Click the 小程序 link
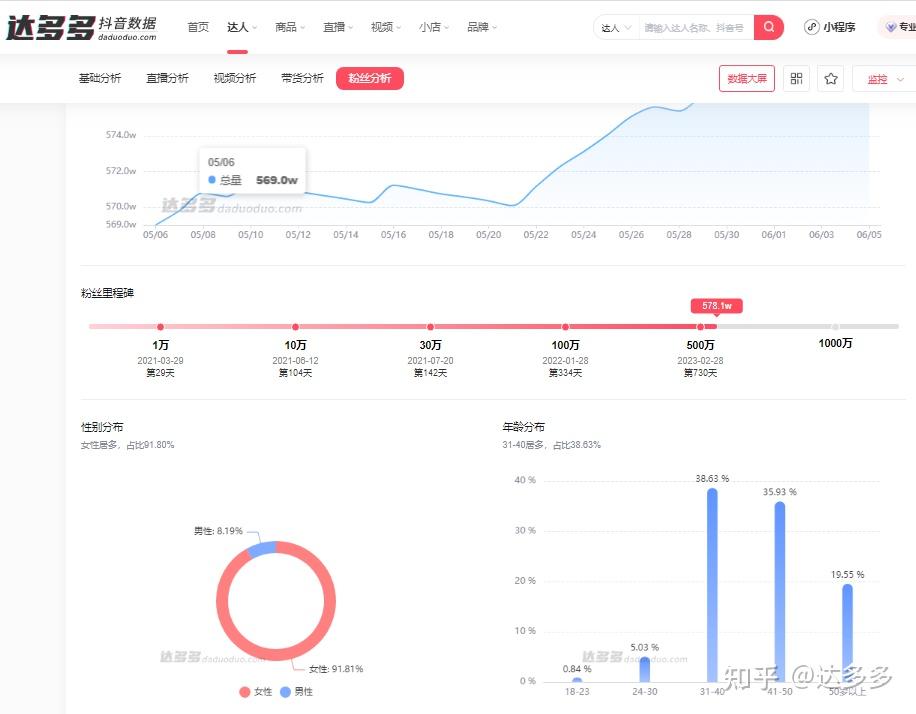 [839, 27]
